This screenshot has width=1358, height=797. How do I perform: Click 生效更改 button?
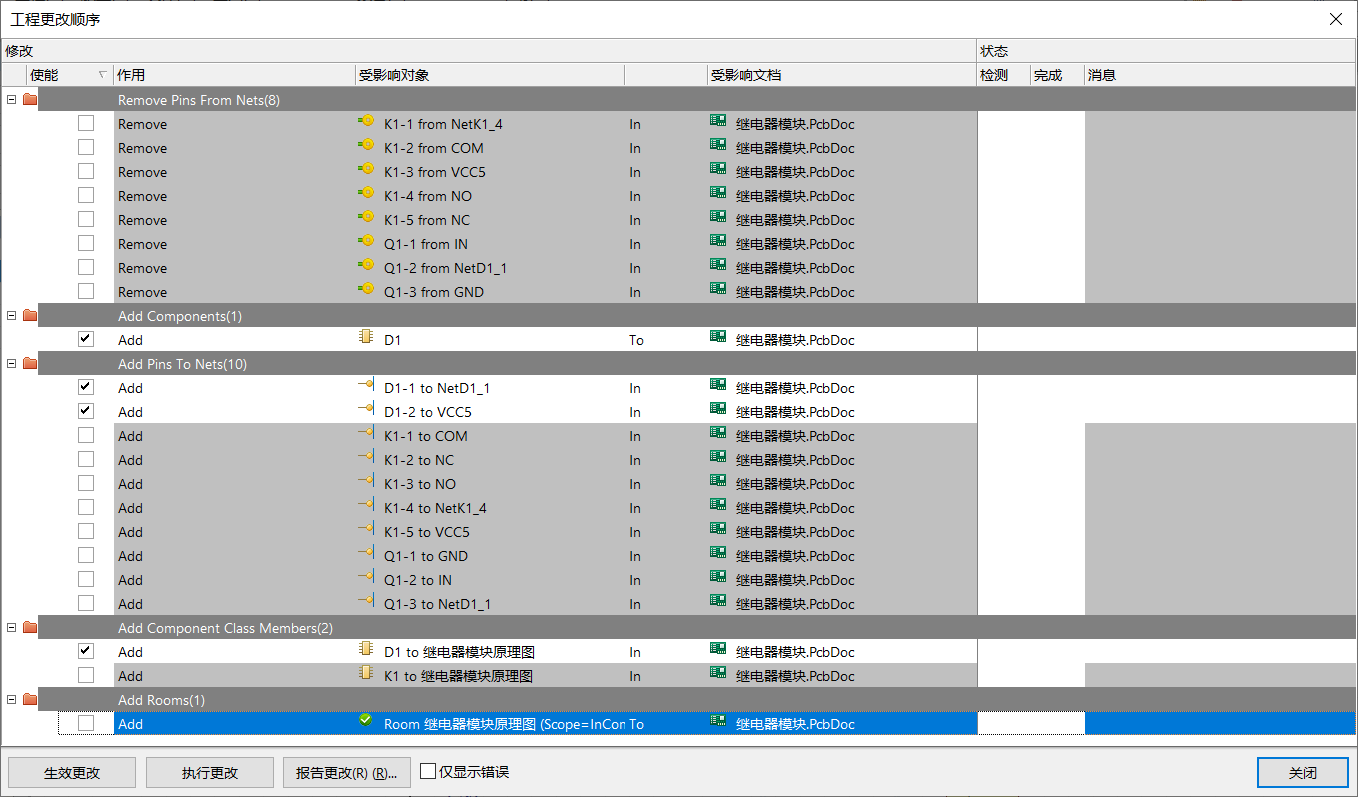pos(72,773)
